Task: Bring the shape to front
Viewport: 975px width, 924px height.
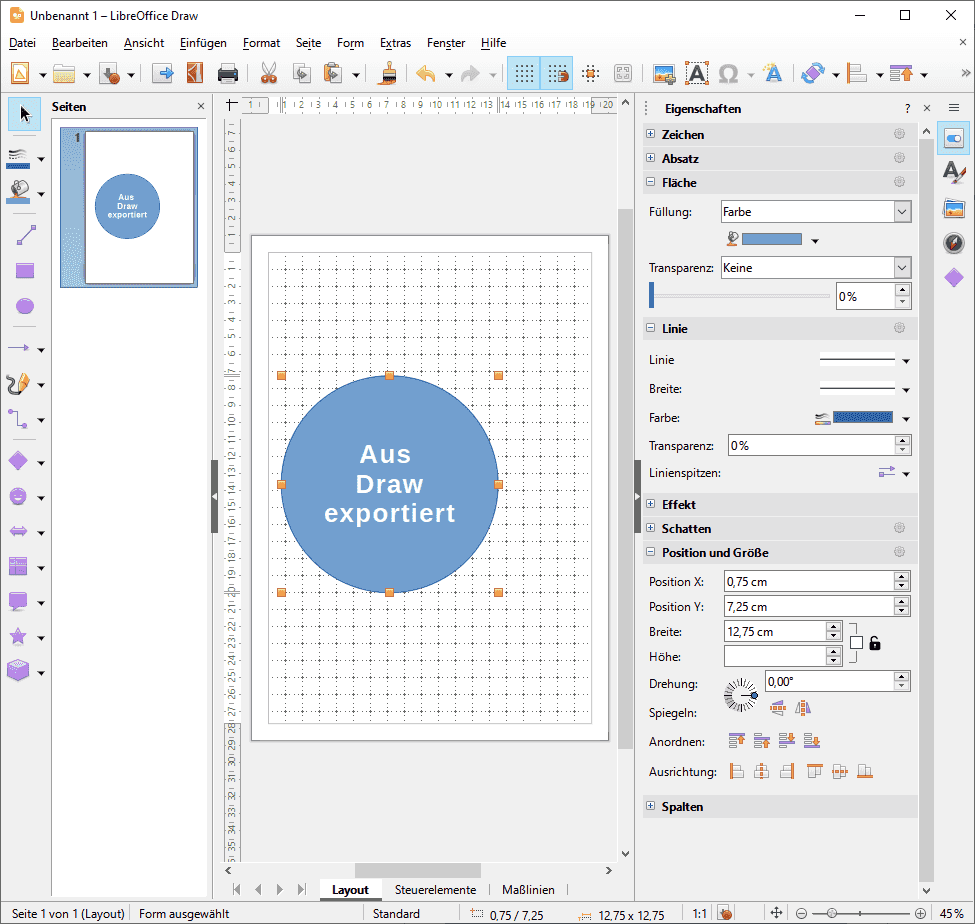Action: [x=737, y=740]
